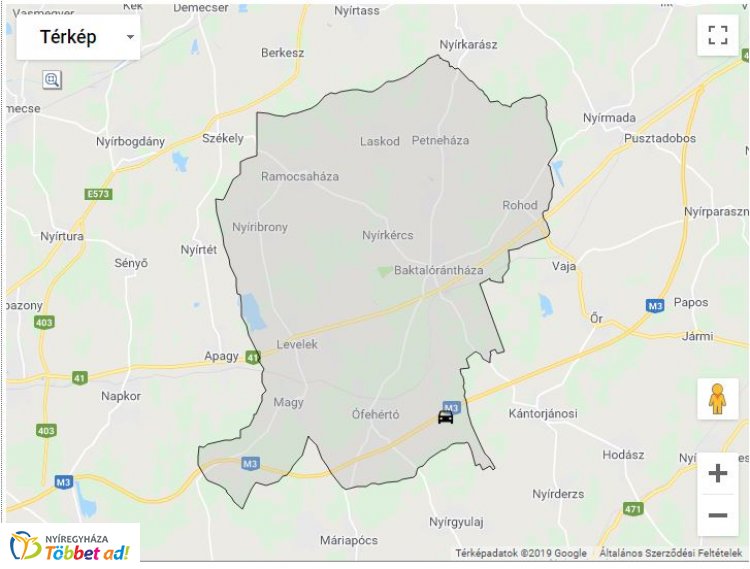Screen dimensions: 750x569
Task: Click the black car marker near Ófehértó
Action: point(445,417)
